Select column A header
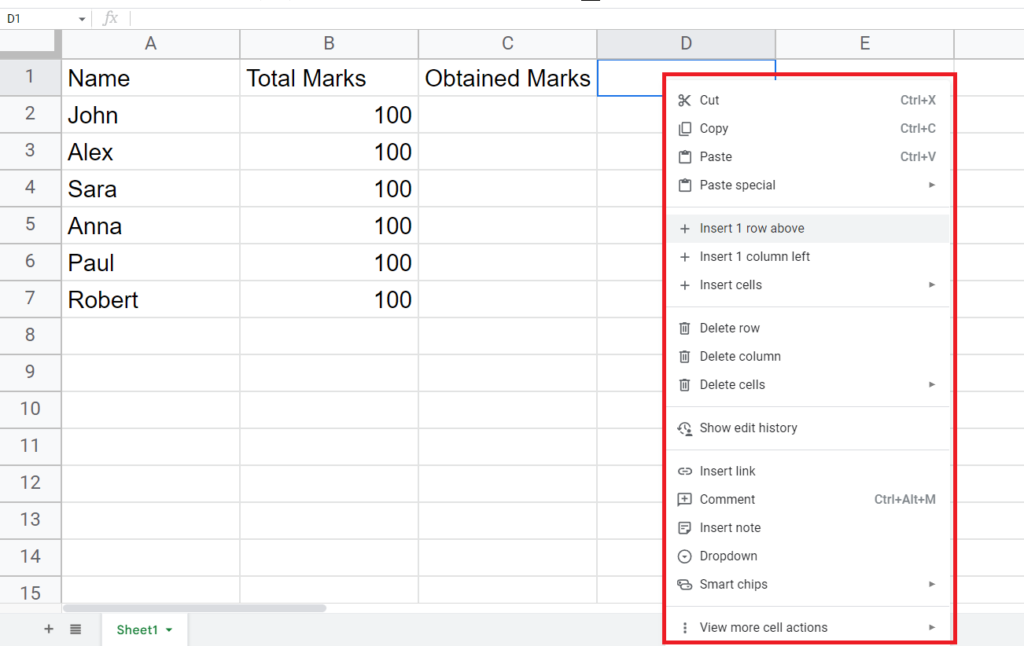 (151, 44)
